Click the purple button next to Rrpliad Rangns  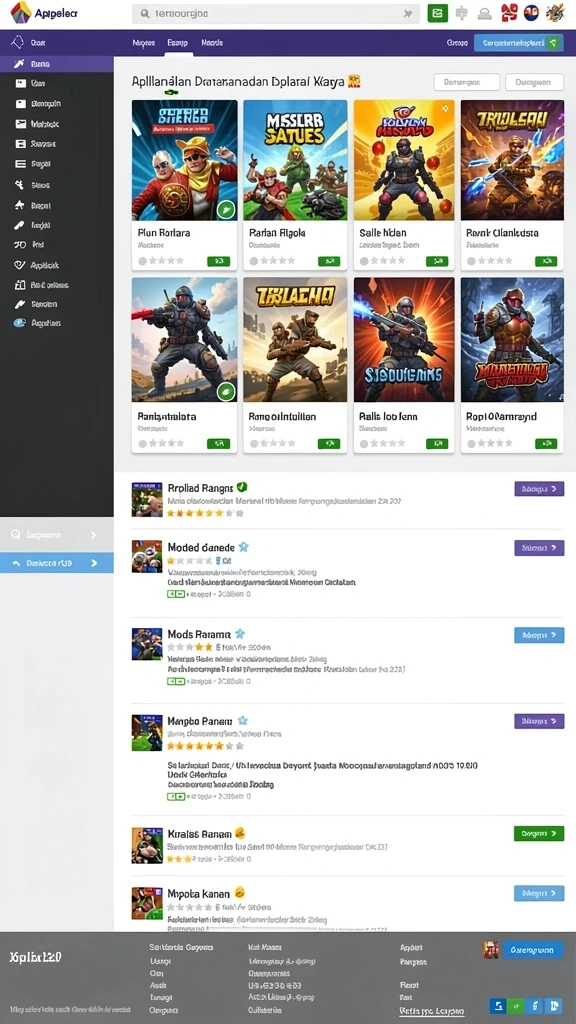tap(539, 488)
